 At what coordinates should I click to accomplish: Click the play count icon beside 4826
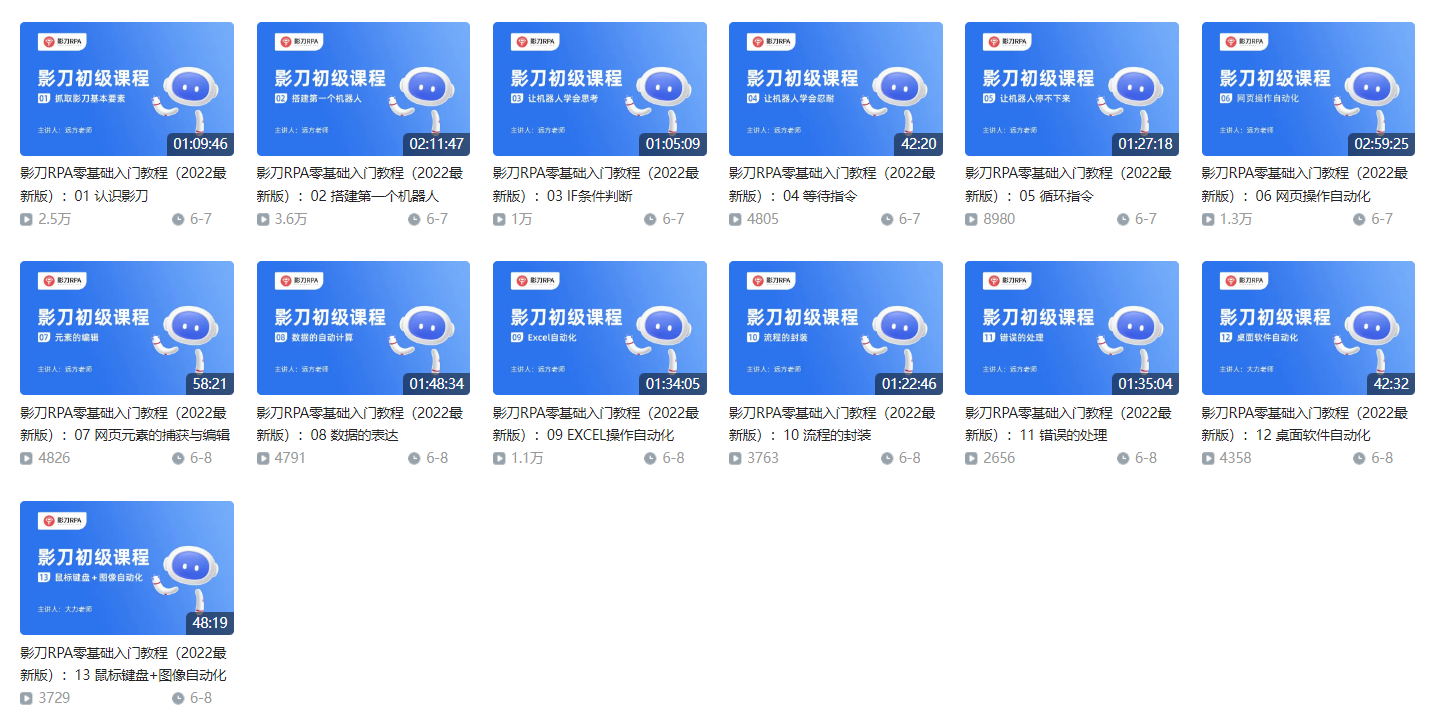click(26, 458)
